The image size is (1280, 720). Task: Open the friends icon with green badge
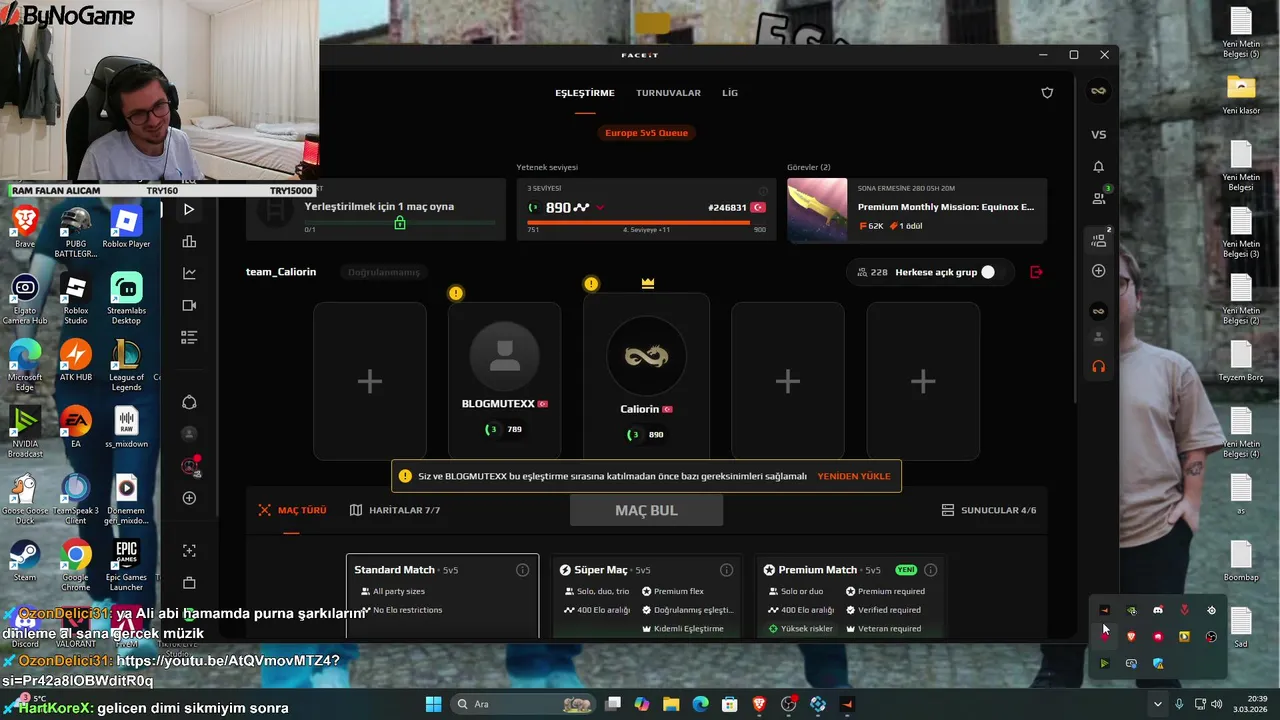1099,198
